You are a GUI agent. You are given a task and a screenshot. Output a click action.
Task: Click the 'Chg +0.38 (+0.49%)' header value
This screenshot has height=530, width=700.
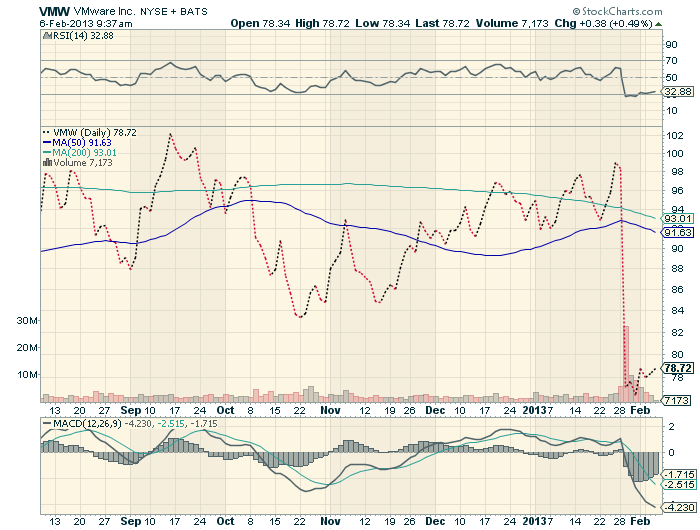click(x=604, y=23)
